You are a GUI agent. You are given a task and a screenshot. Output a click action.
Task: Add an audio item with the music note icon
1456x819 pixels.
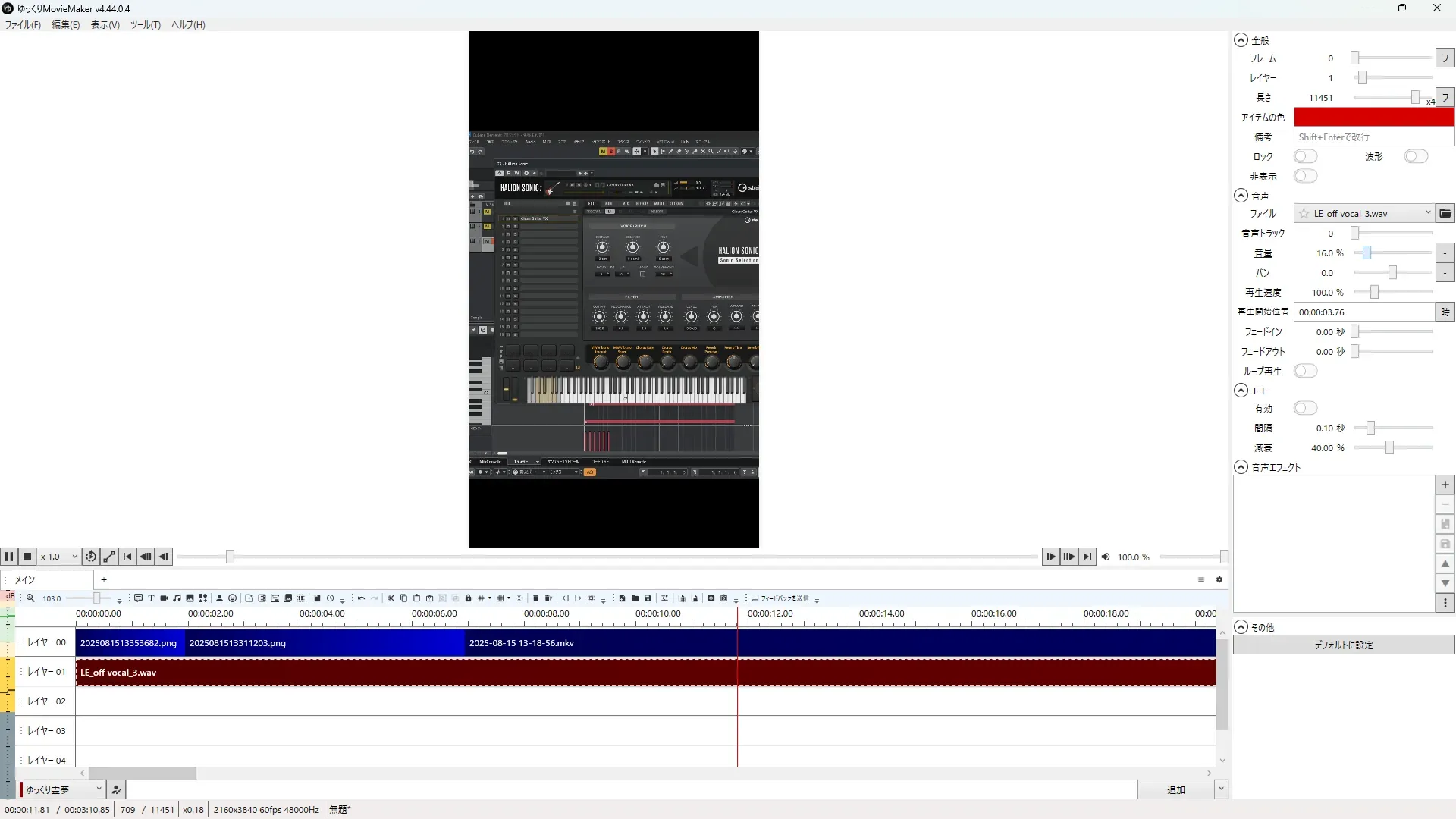click(x=177, y=598)
